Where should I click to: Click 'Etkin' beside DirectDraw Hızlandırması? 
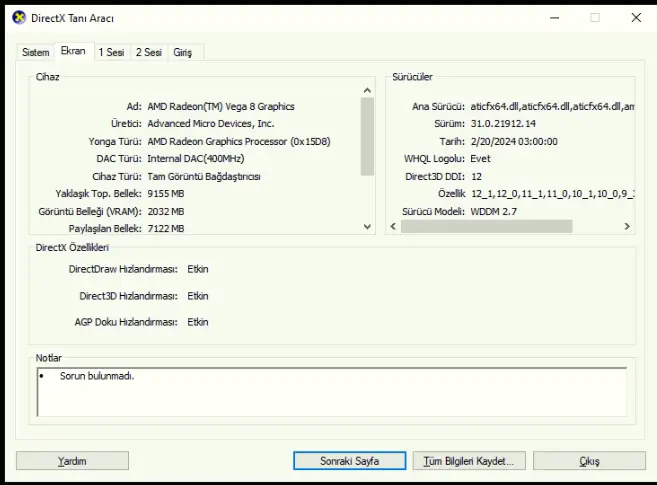[198, 269]
